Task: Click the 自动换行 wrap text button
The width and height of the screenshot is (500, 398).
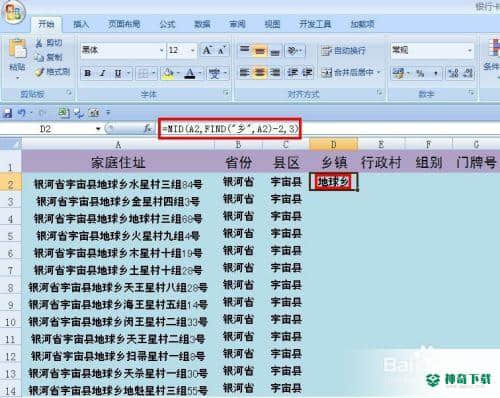Action: (x=343, y=51)
